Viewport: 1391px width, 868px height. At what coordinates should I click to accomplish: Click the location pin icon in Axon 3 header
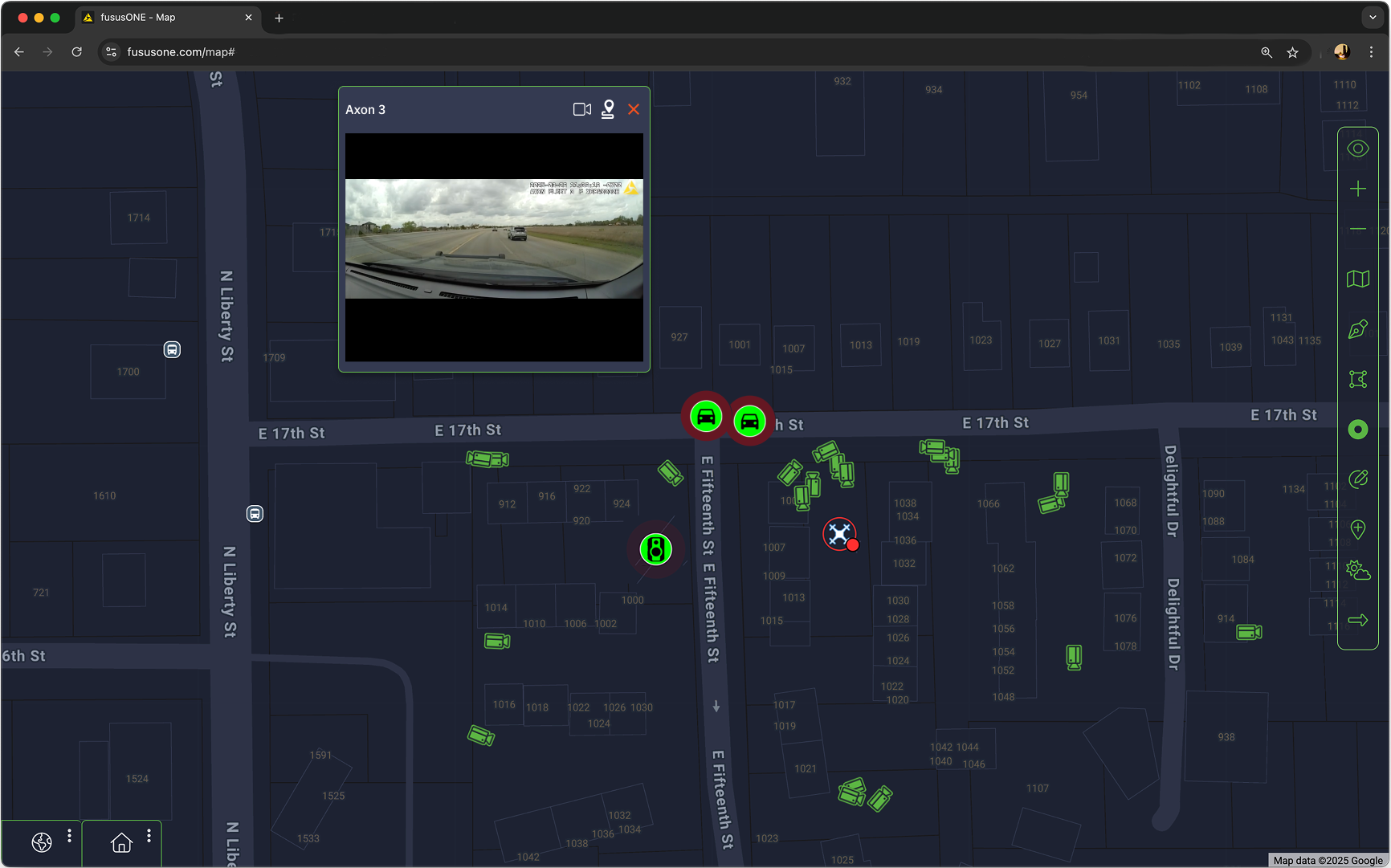(608, 109)
